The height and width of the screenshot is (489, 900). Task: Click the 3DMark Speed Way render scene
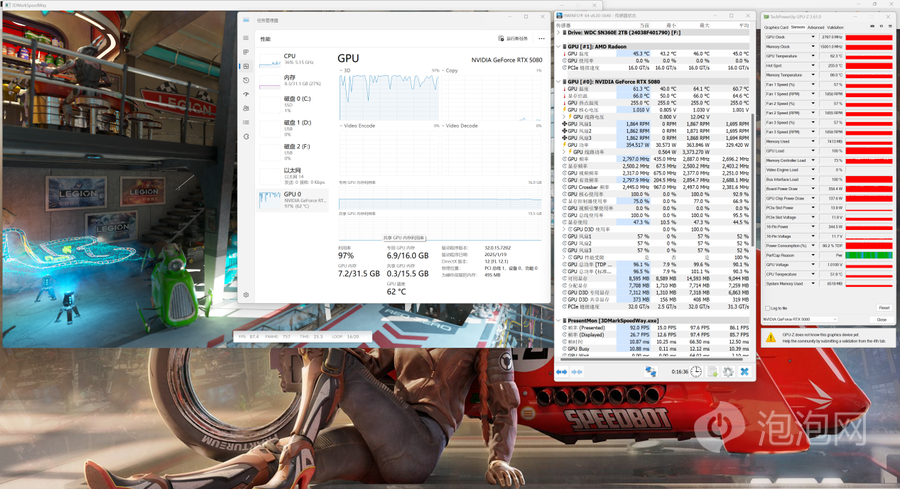121,178
